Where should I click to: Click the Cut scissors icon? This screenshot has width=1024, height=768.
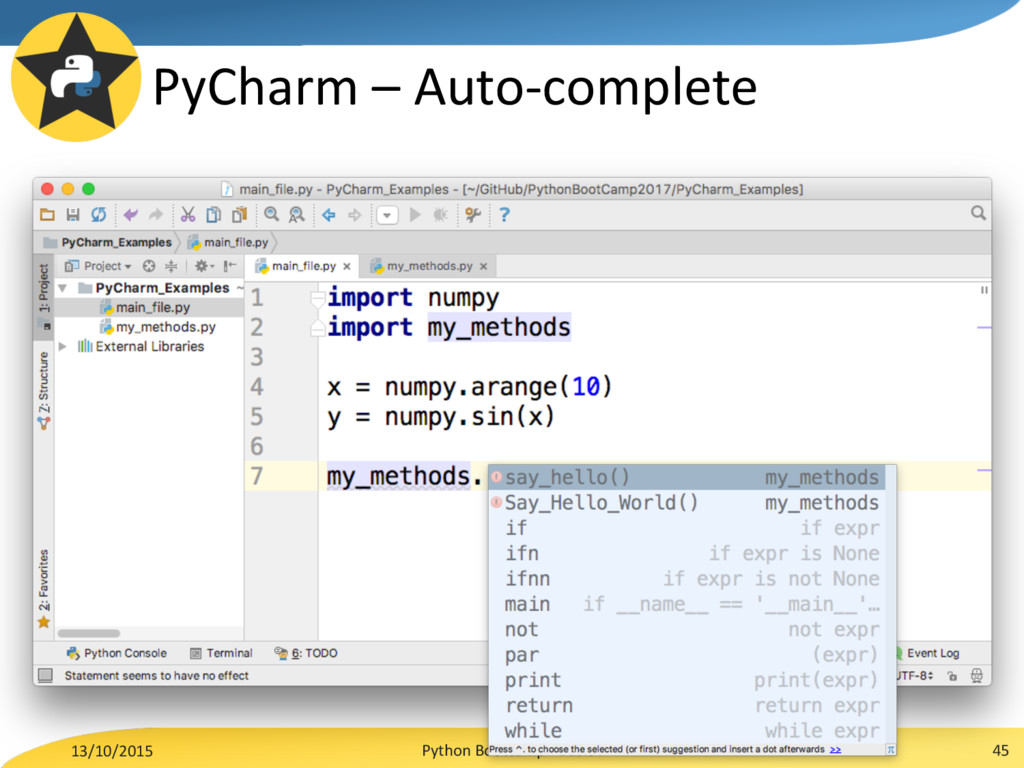(x=188, y=215)
